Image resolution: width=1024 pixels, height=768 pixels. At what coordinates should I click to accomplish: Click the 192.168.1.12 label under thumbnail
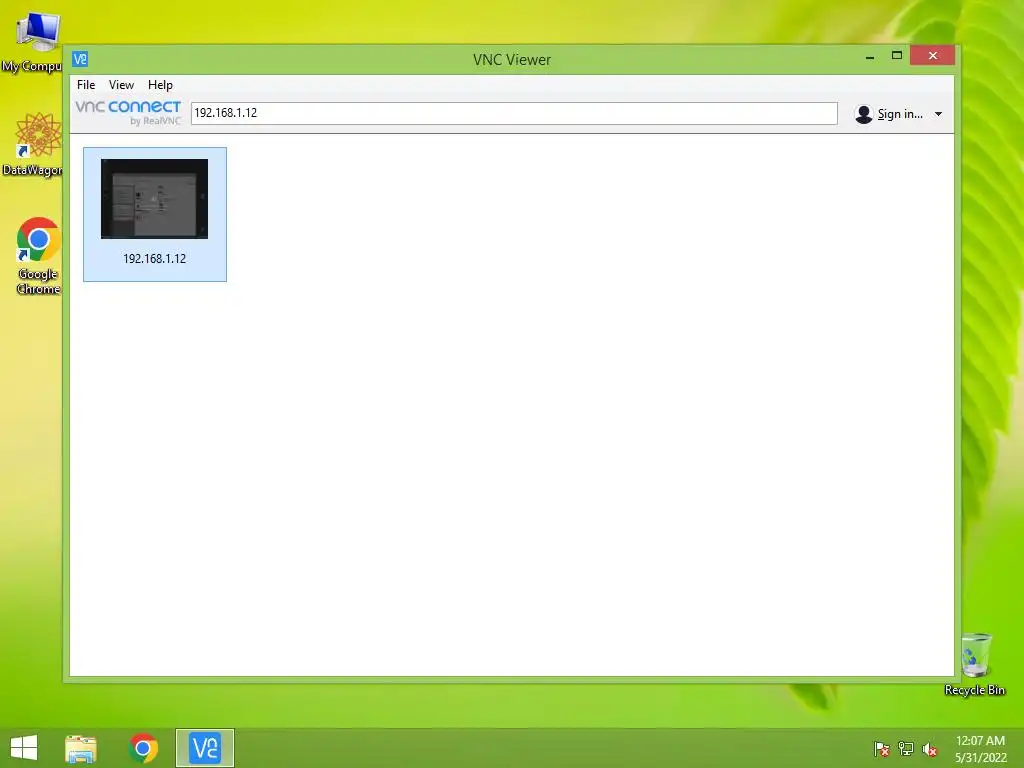tap(154, 259)
